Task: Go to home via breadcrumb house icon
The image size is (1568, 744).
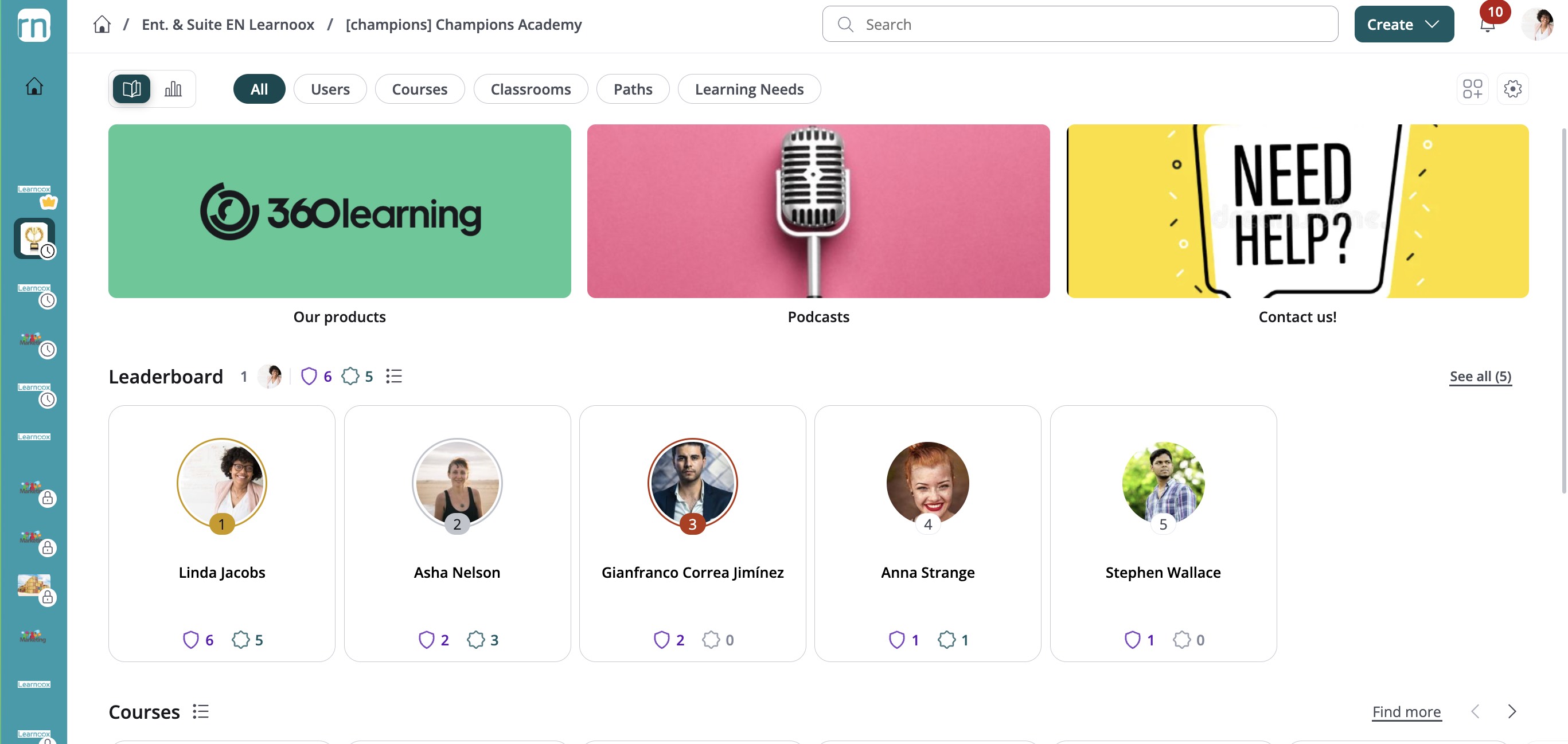Action: click(102, 24)
